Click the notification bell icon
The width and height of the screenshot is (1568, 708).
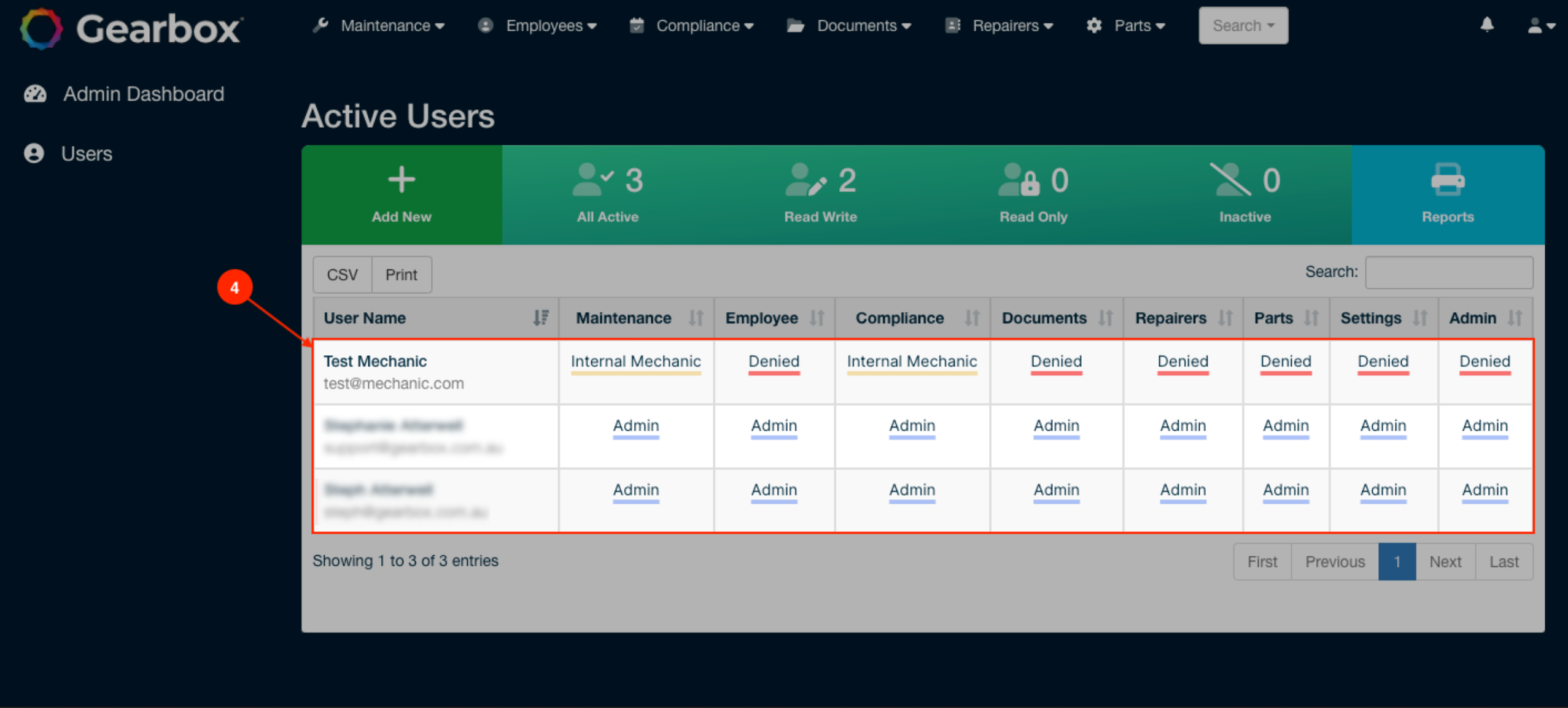point(1486,25)
